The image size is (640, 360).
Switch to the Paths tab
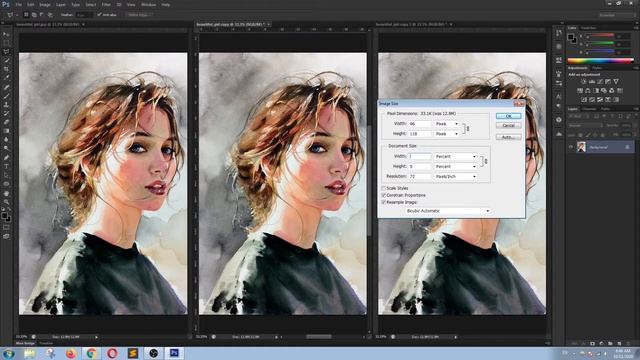[x=606, y=109]
